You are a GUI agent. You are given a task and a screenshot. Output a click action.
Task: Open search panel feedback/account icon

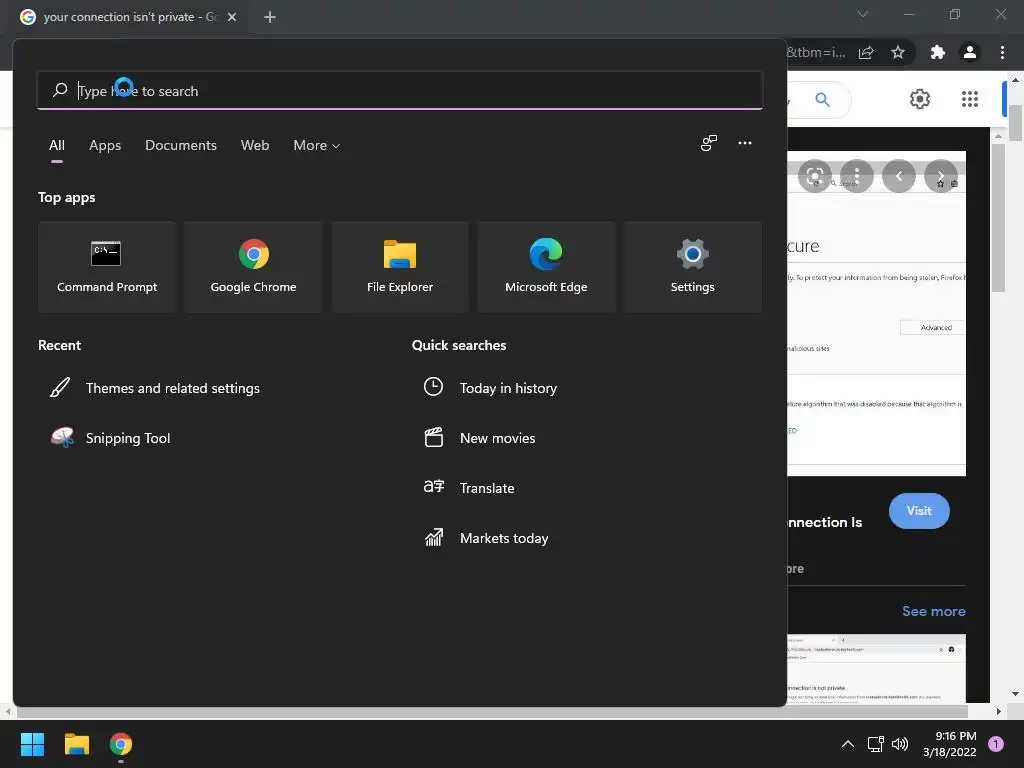click(x=709, y=143)
